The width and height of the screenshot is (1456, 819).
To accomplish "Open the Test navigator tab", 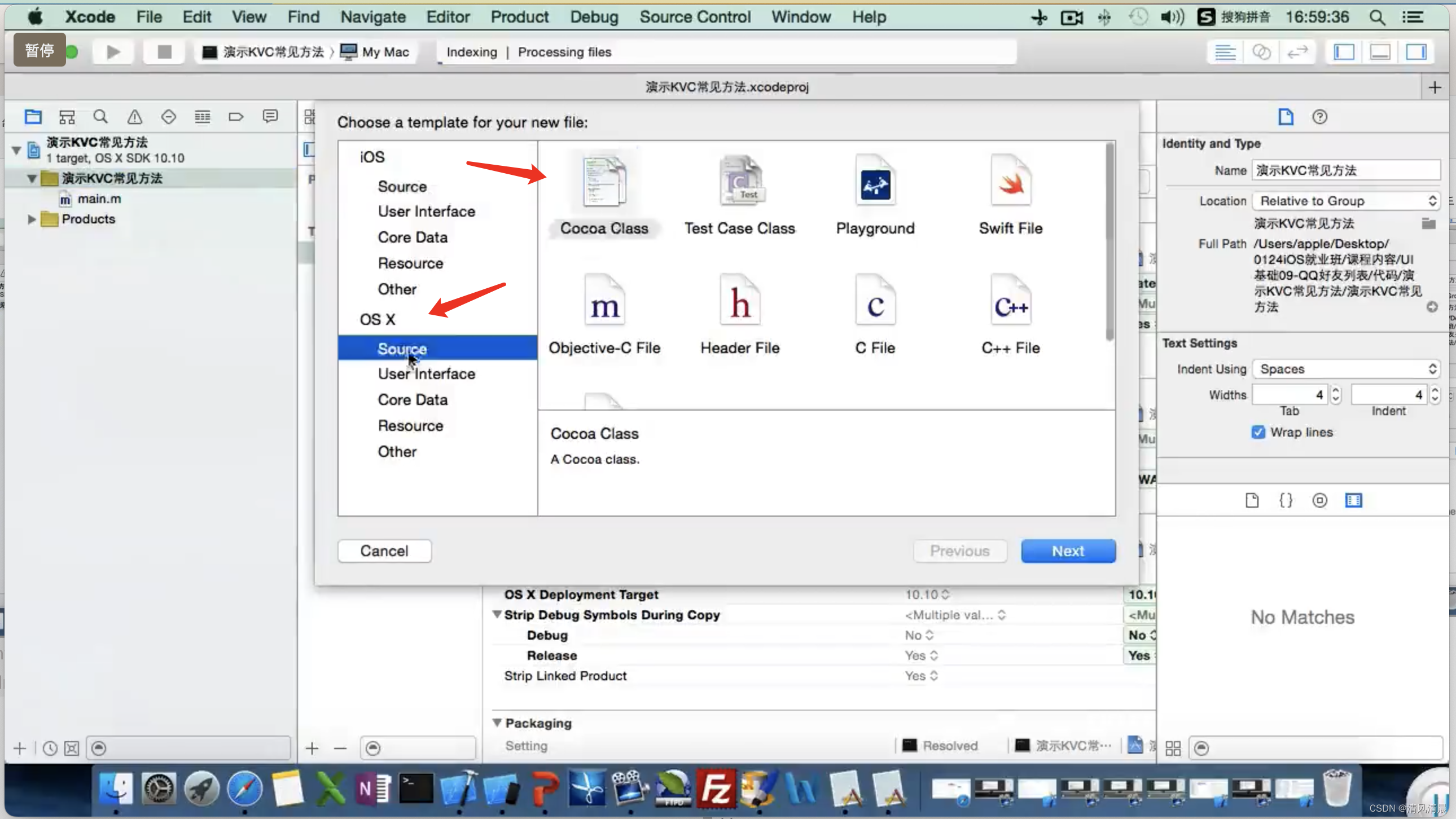I will [x=168, y=117].
